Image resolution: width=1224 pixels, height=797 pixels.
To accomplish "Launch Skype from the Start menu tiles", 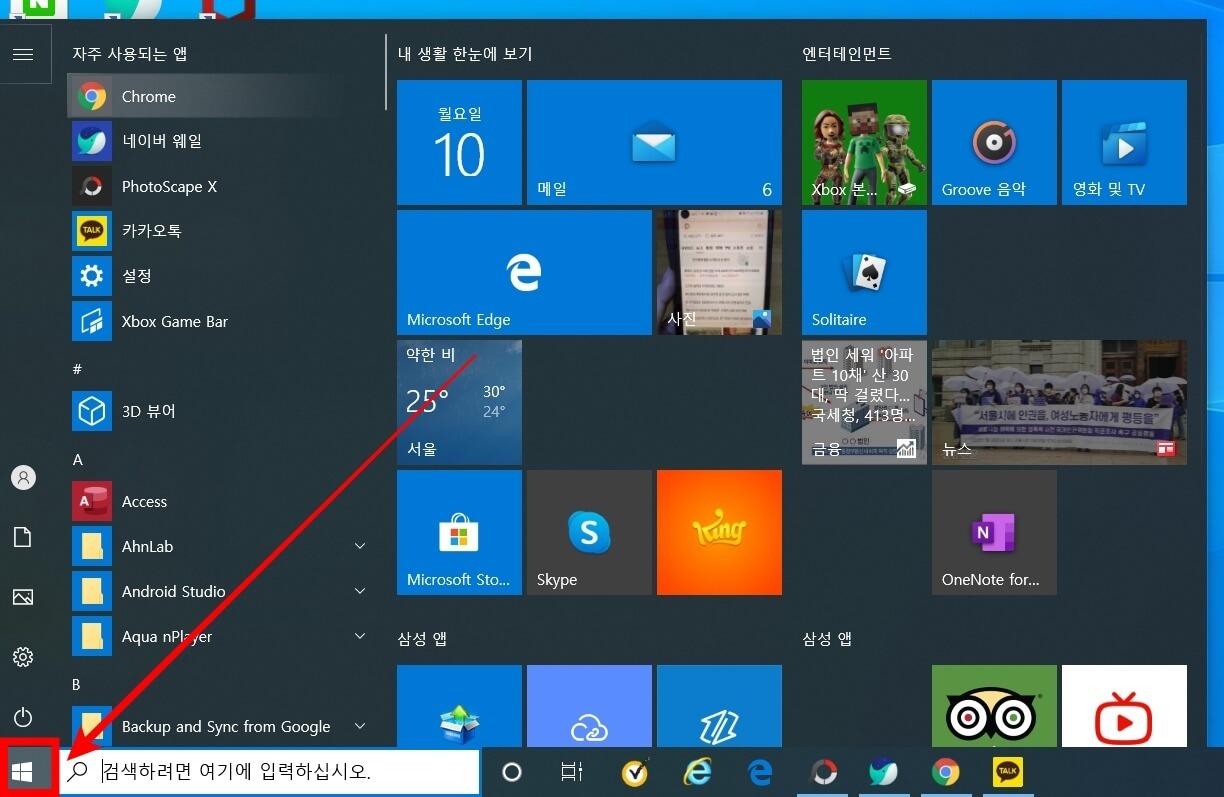I will pyautogui.click(x=588, y=532).
